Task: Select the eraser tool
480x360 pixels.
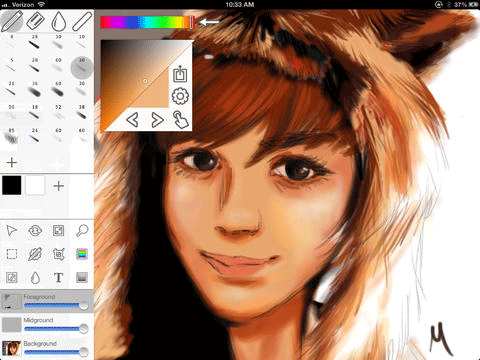Action: pos(35,21)
